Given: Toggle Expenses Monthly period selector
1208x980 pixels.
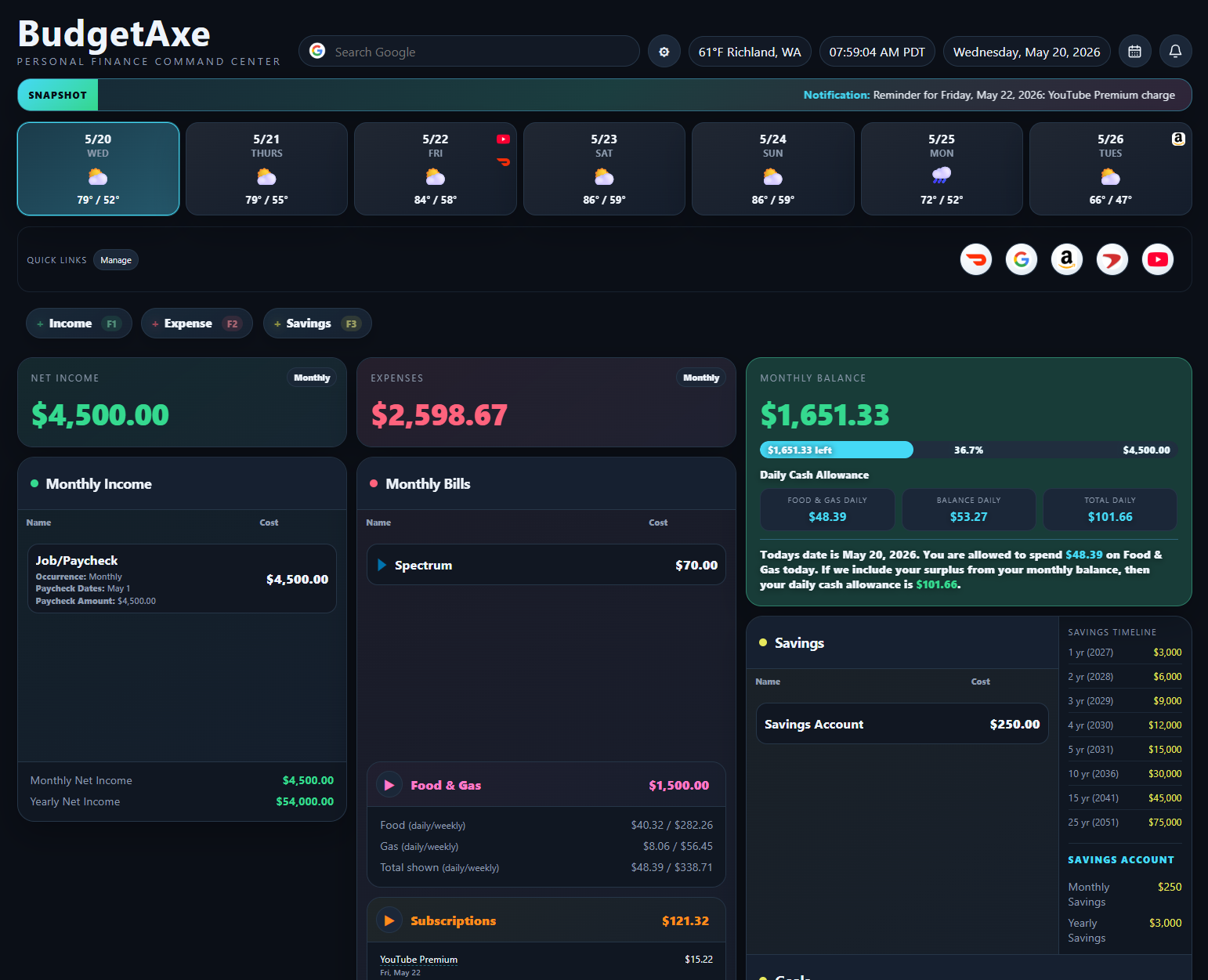Looking at the screenshot, I should tap(701, 378).
